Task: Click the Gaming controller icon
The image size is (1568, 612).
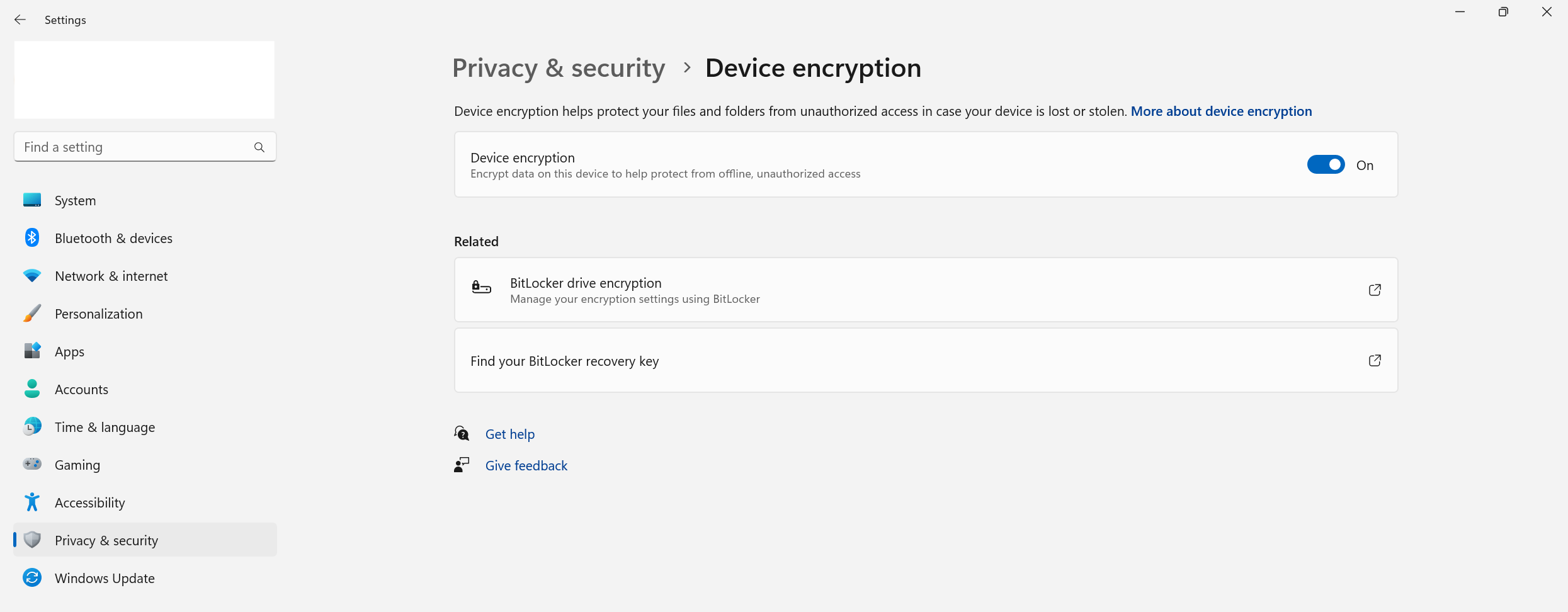Action: tap(32, 465)
